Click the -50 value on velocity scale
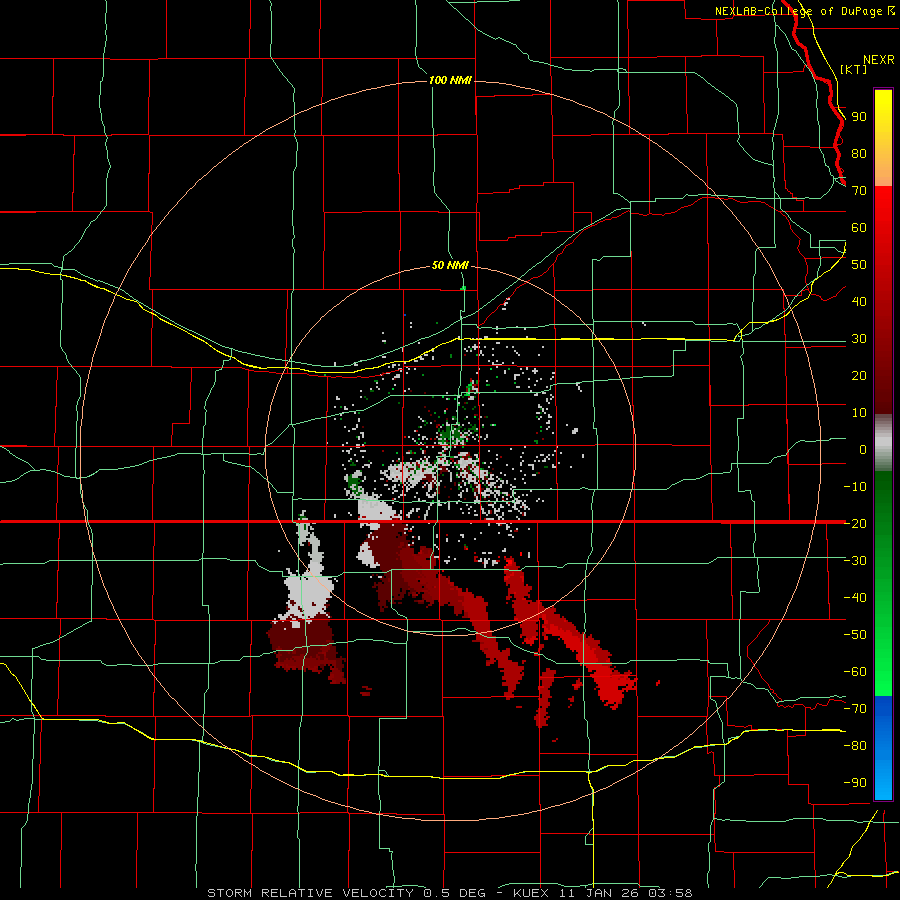This screenshot has width=900, height=900. point(855,635)
